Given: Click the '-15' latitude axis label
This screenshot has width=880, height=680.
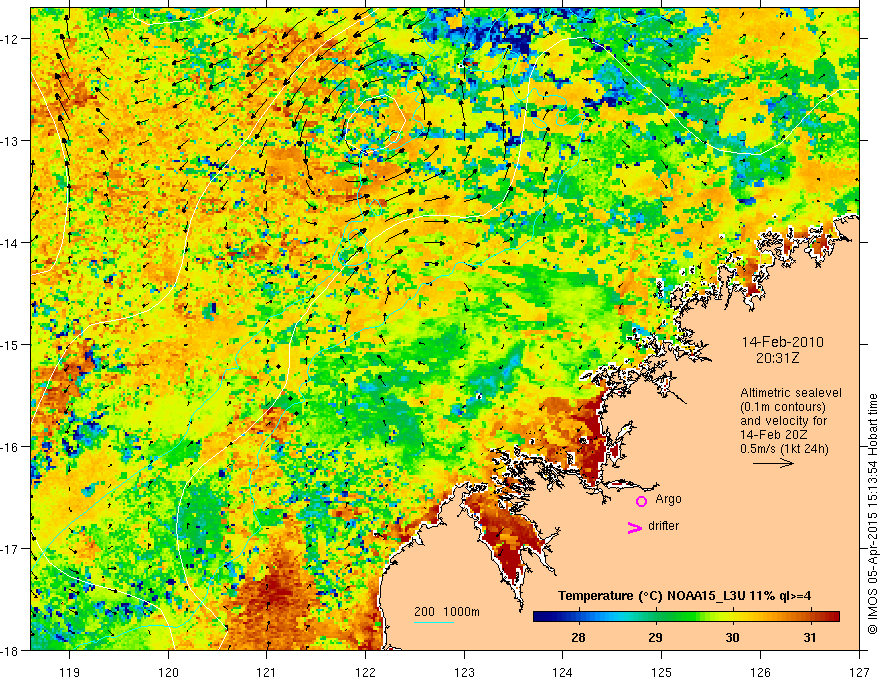Looking at the screenshot, I should point(9,345).
